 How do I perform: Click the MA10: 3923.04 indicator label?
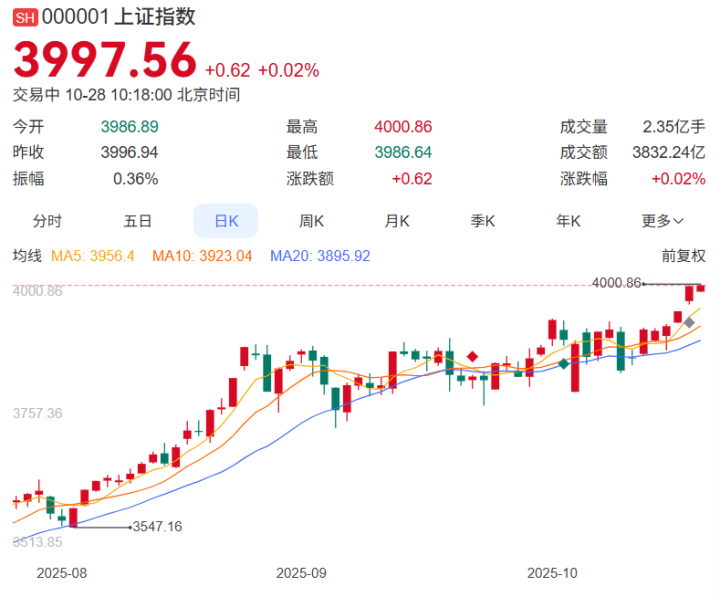202,255
